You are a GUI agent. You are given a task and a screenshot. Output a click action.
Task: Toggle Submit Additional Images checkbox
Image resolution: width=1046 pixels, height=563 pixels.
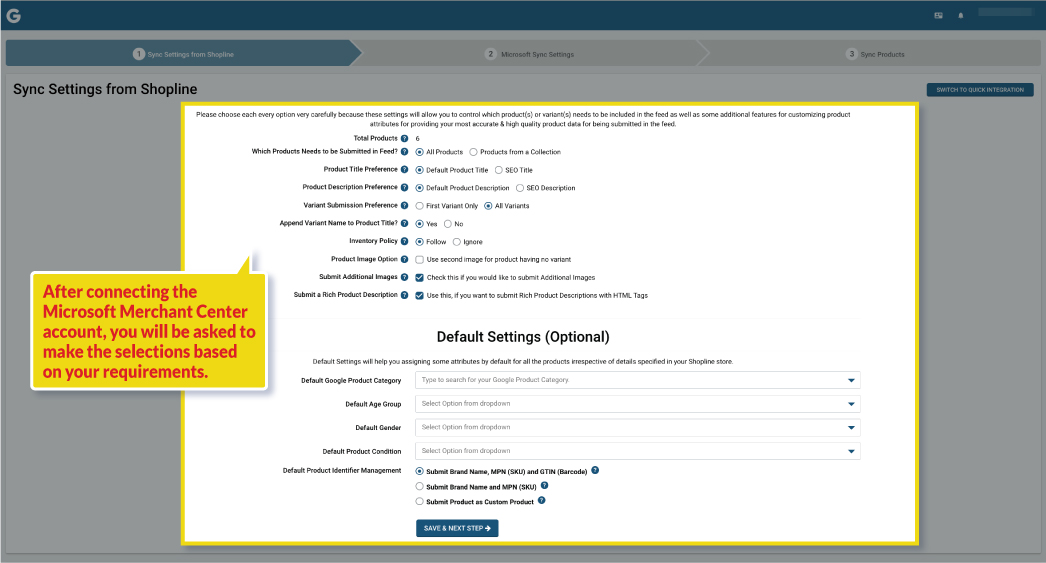420,277
